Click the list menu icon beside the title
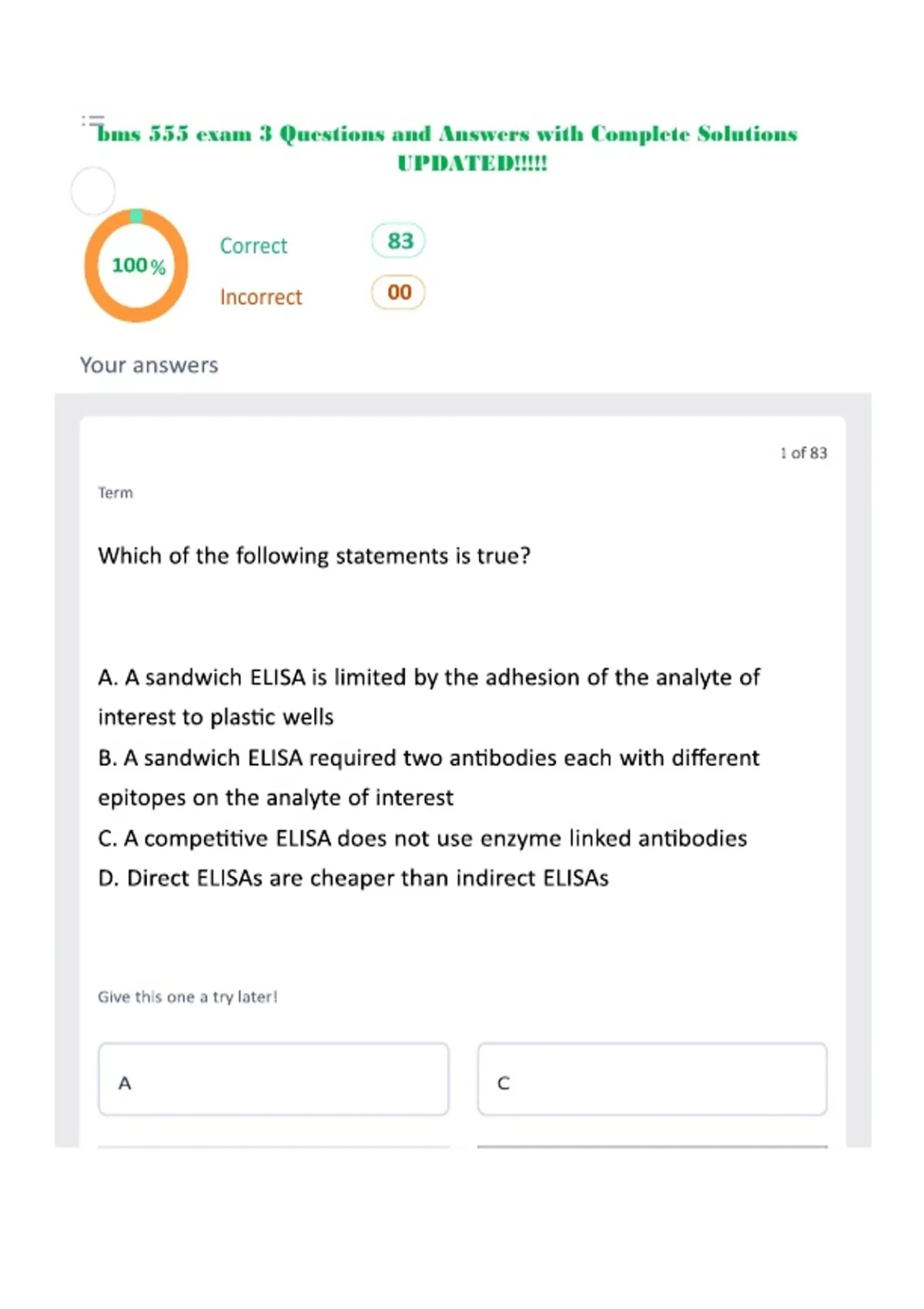The image size is (924, 1309). point(92,121)
